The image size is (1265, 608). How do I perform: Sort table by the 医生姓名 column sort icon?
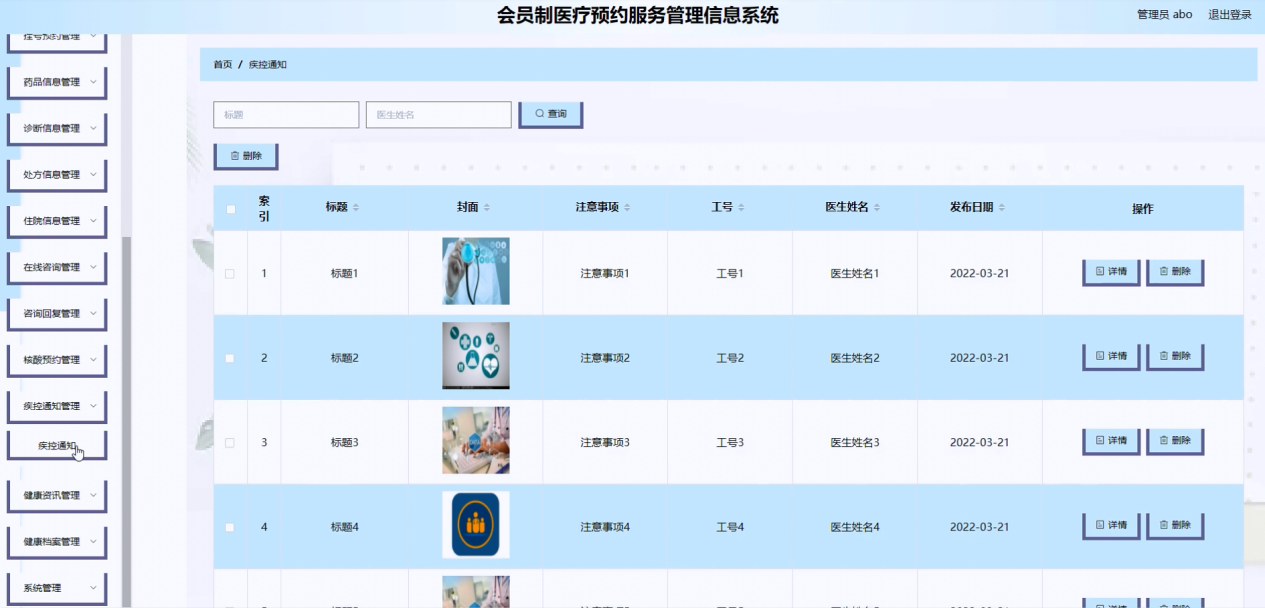pyautogui.click(x=877, y=208)
